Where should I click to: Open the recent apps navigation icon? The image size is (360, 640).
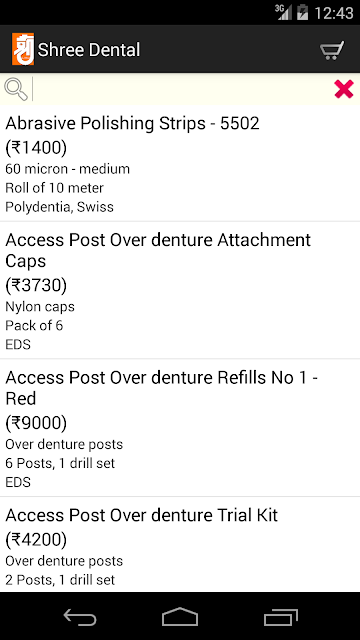coord(280,617)
